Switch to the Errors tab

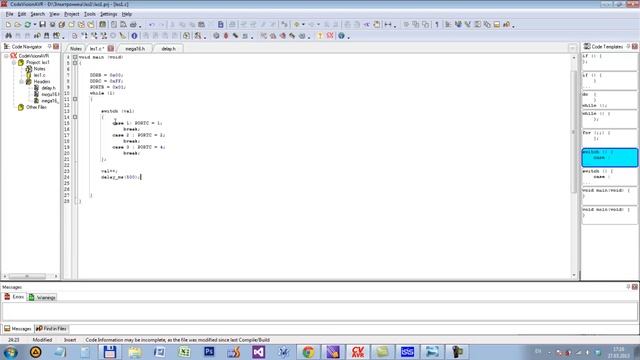pyautogui.click(x=14, y=297)
